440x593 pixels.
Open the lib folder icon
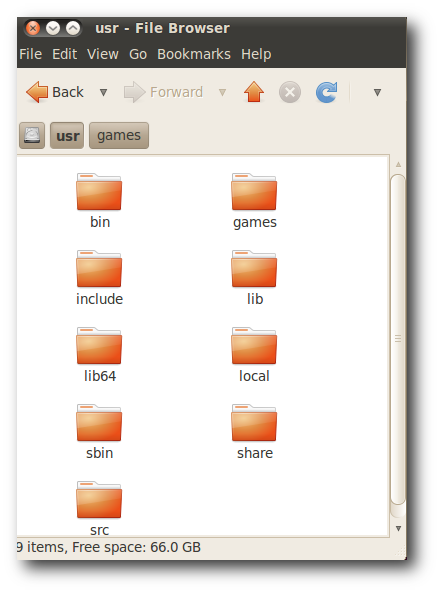[254, 269]
